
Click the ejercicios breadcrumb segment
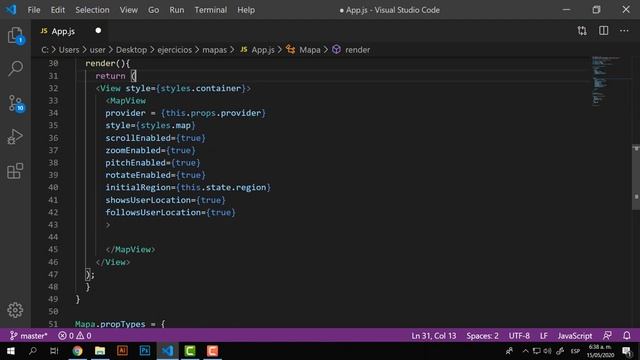point(175,50)
